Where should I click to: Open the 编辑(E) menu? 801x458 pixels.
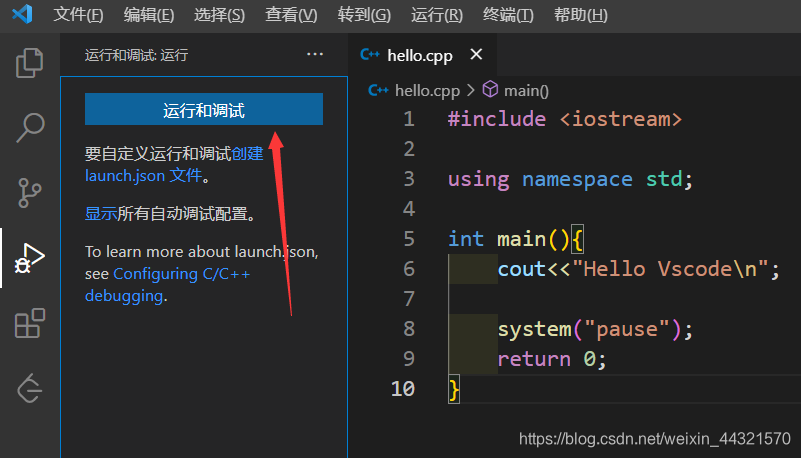click(x=149, y=15)
